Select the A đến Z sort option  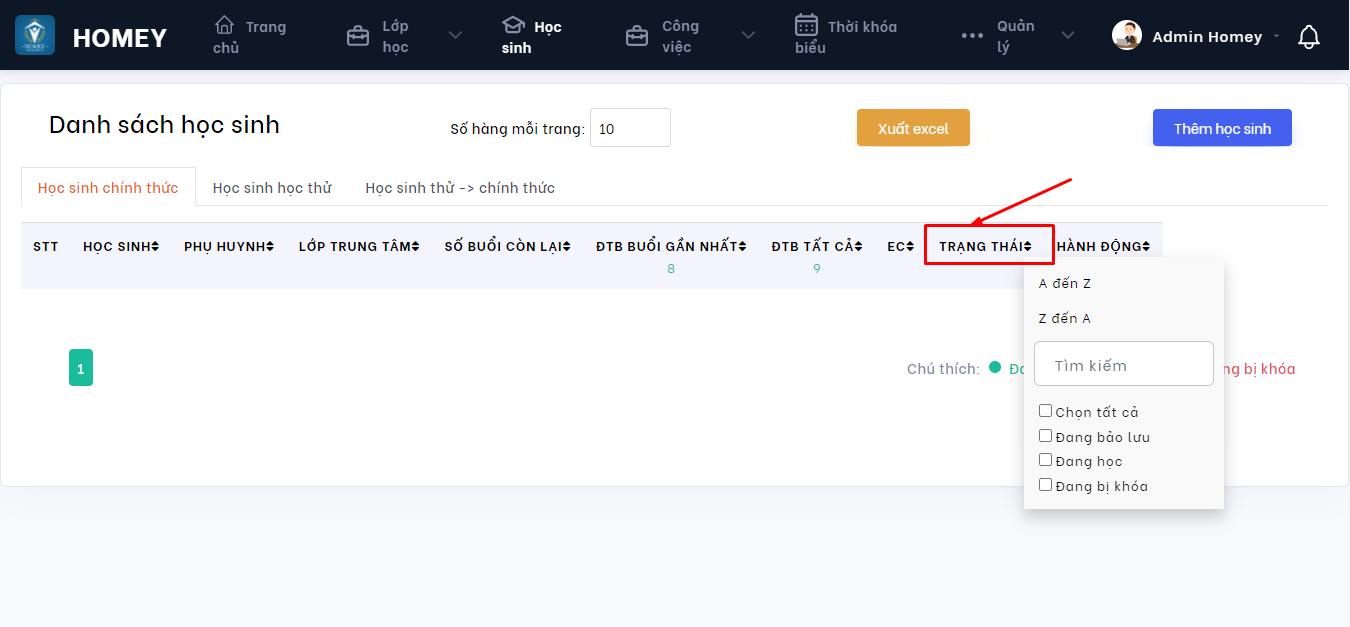click(x=1065, y=284)
